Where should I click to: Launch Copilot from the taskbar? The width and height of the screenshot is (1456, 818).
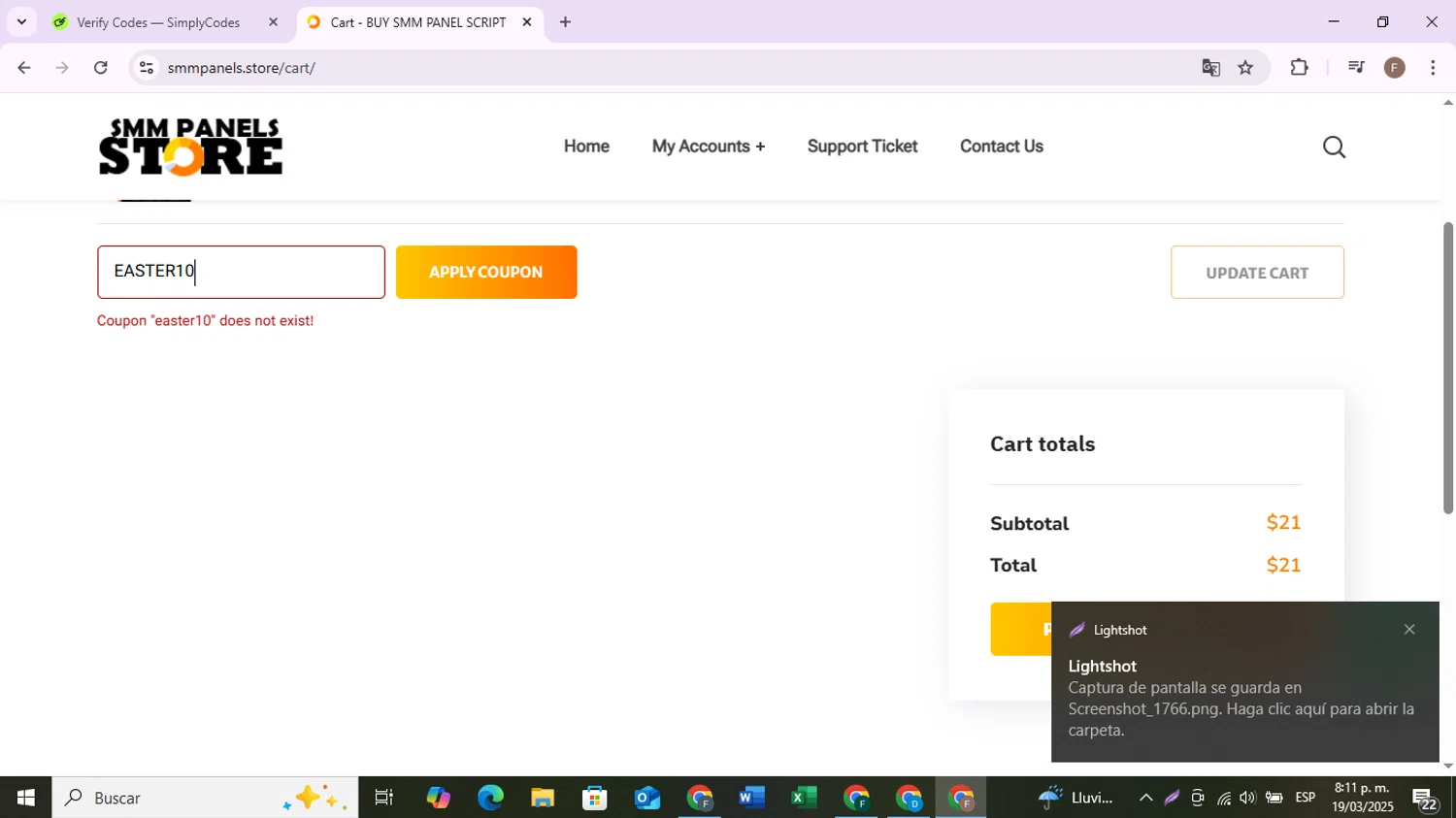pos(438,798)
